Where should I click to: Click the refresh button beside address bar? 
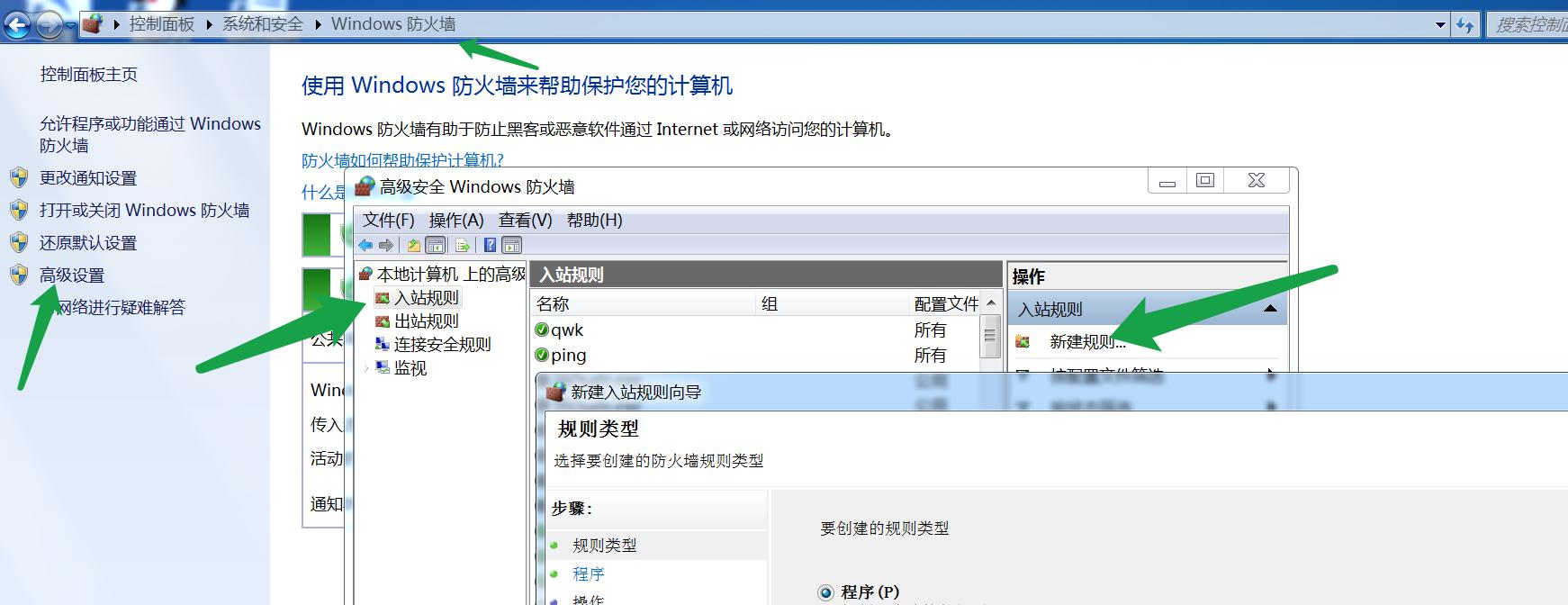pos(1465,25)
